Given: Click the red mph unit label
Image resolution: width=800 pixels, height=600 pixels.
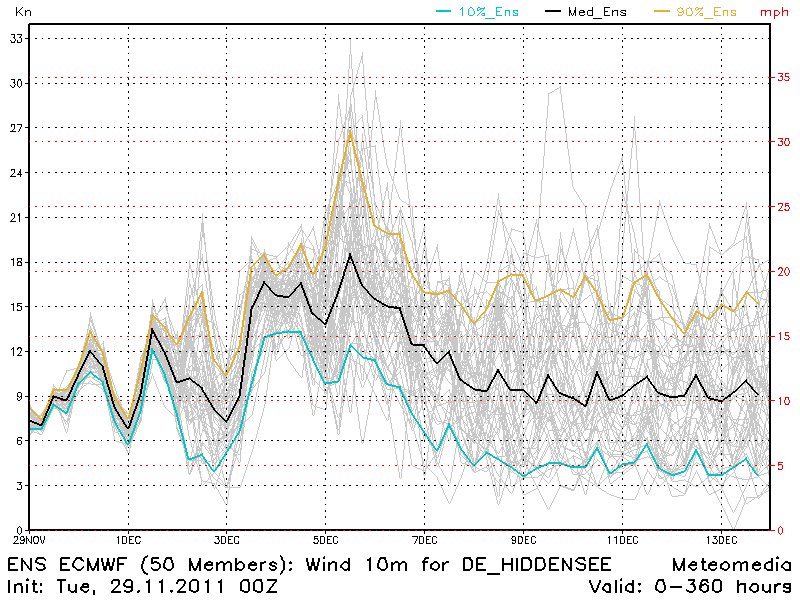Looking at the screenshot, I should 774,12.
